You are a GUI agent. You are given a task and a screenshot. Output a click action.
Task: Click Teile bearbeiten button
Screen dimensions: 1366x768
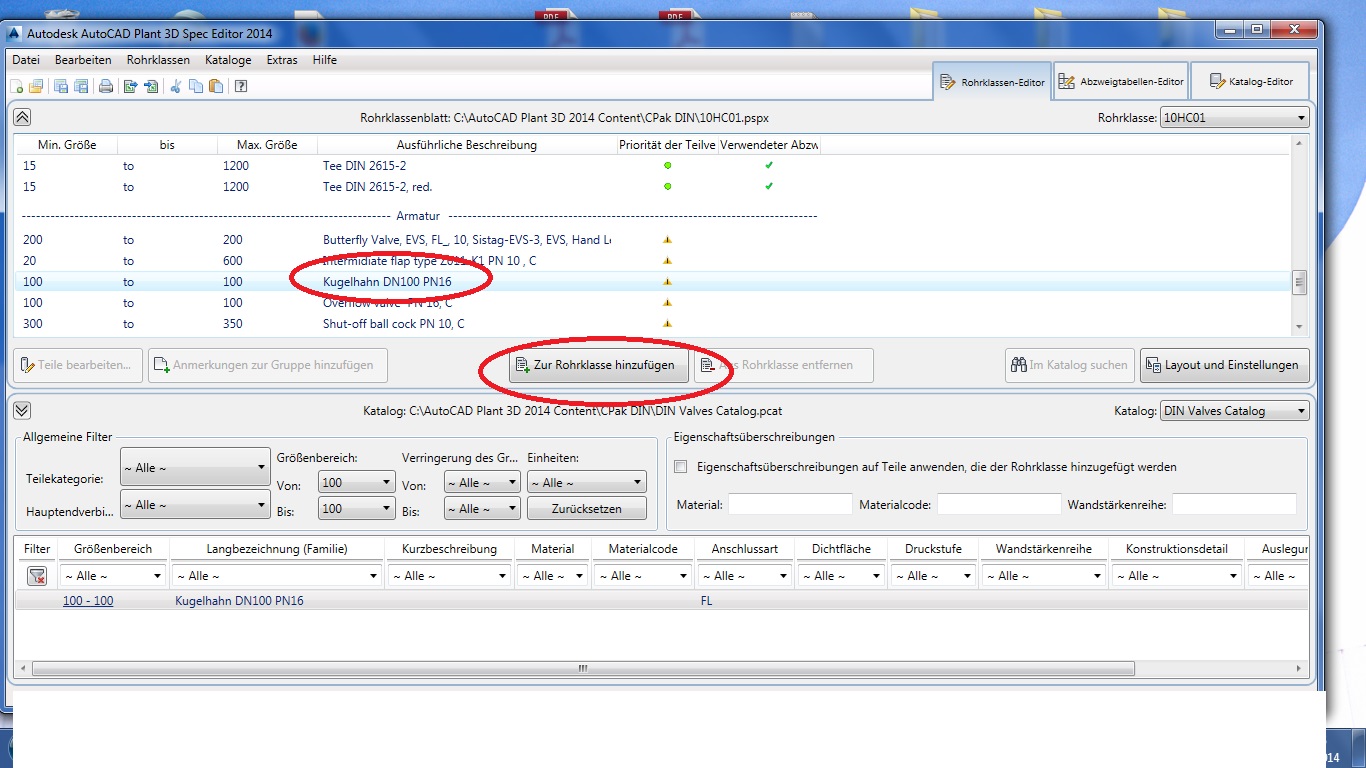pos(78,365)
